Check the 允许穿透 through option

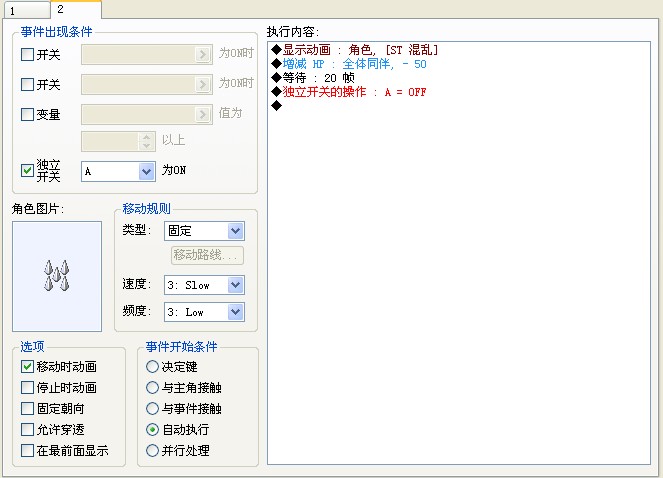(27, 429)
